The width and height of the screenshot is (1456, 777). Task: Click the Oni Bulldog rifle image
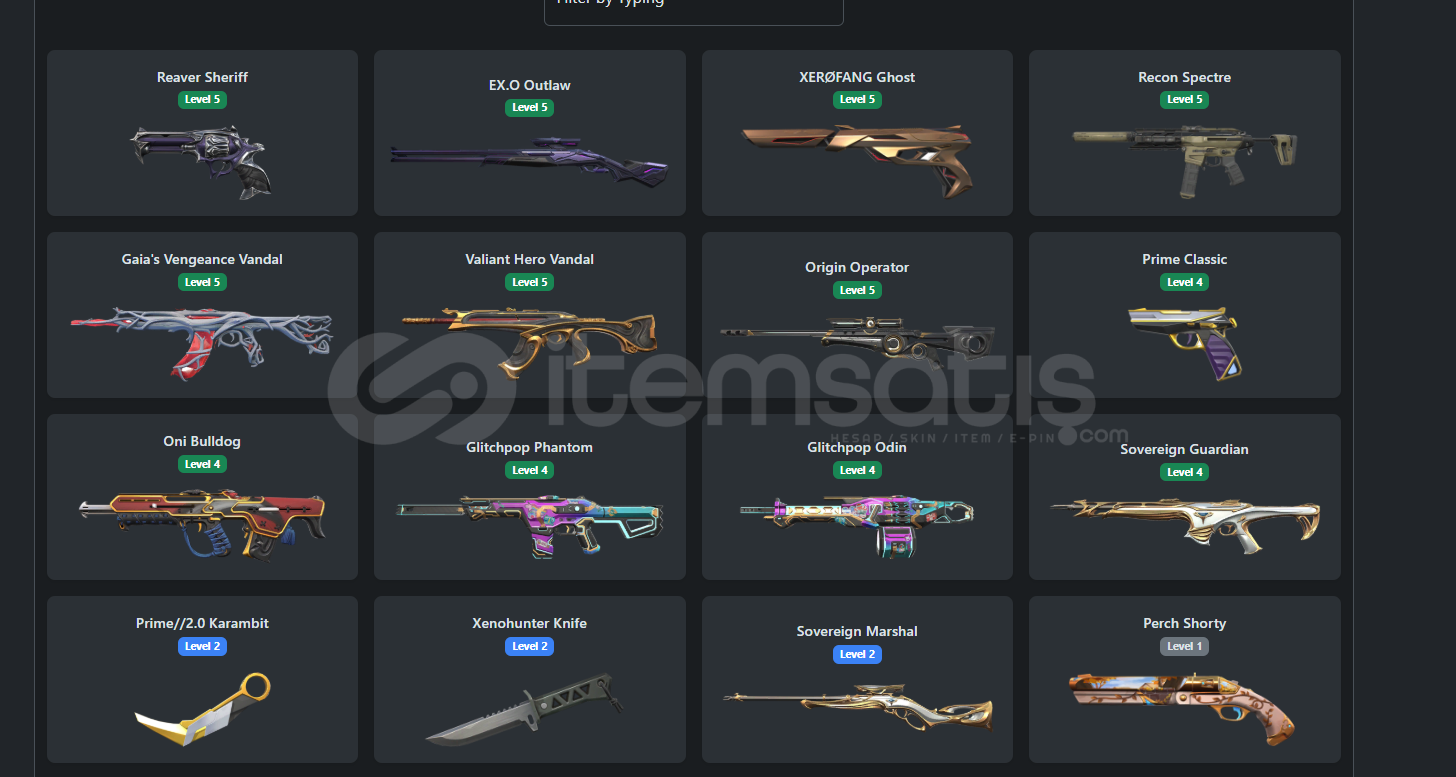coord(202,524)
